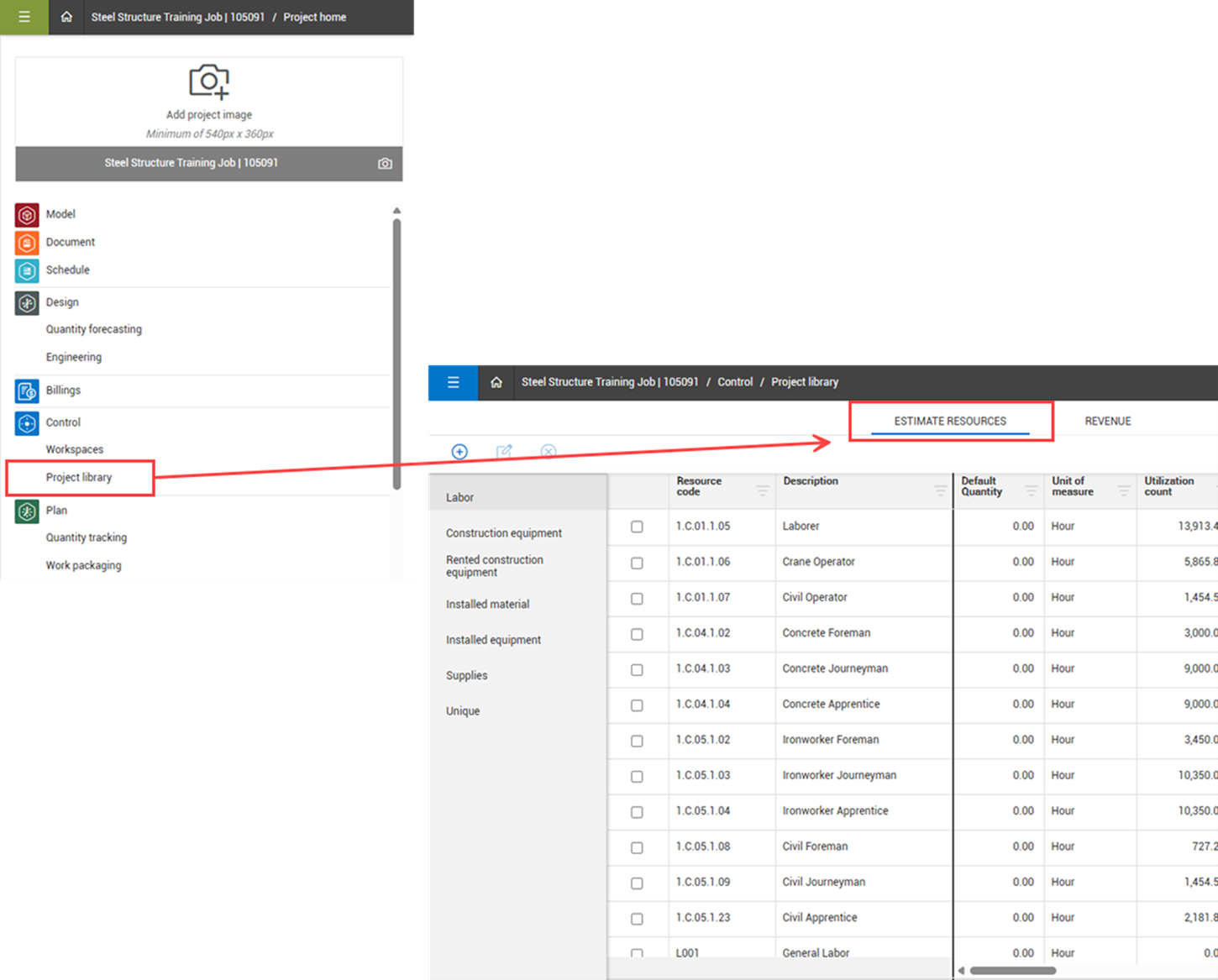Open filter on Resource code column
The width and height of the screenshot is (1218, 980).
pos(762,490)
